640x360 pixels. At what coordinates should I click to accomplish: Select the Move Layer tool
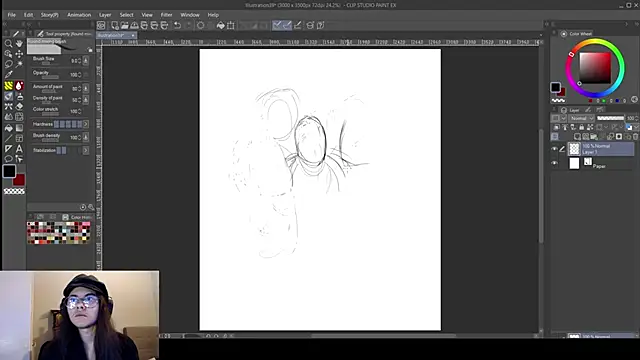point(19,54)
